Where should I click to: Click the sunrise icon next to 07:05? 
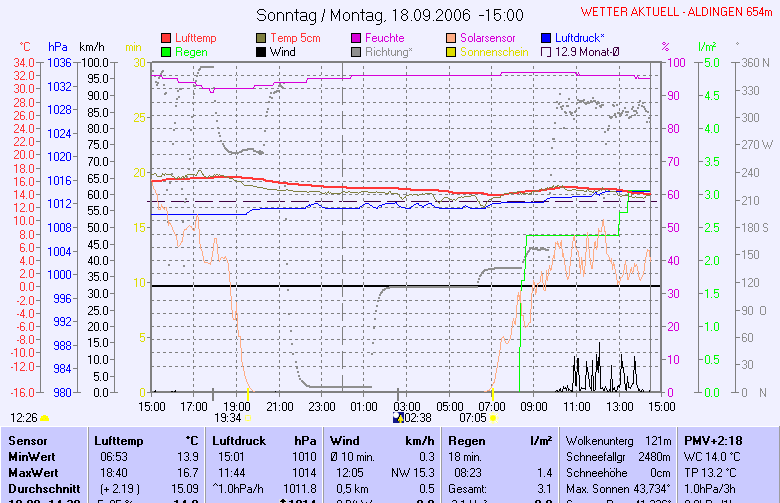pyautogui.click(x=492, y=418)
